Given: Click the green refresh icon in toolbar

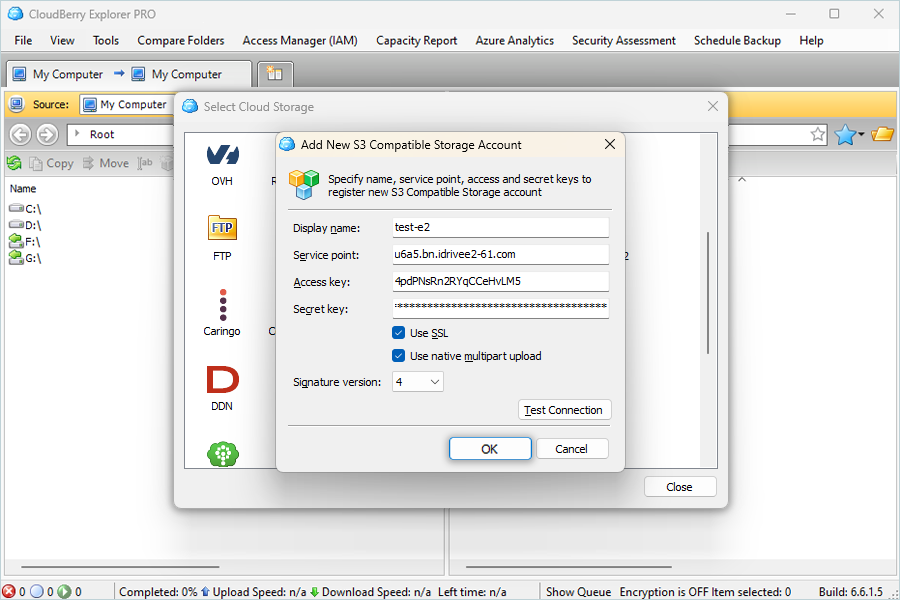Looking at the screenshot, I should click(x=14, y=164).
